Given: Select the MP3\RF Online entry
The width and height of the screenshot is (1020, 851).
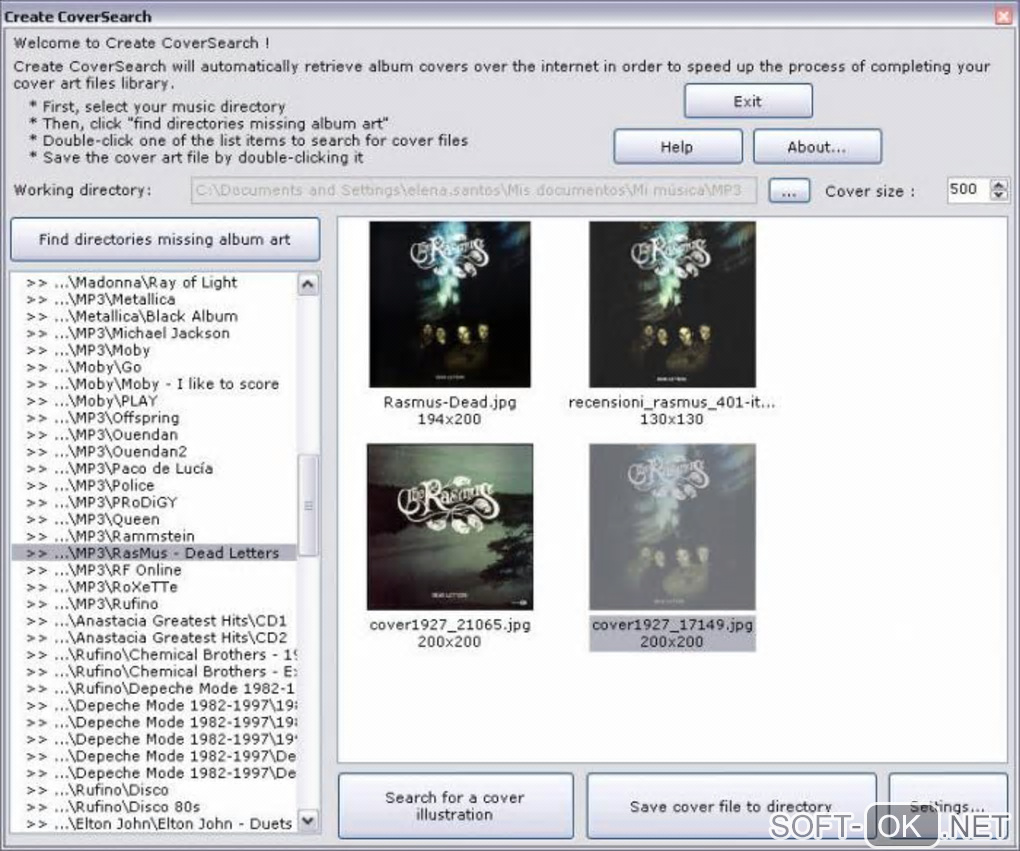Looking at the screenshot, I should click(154, 570).
